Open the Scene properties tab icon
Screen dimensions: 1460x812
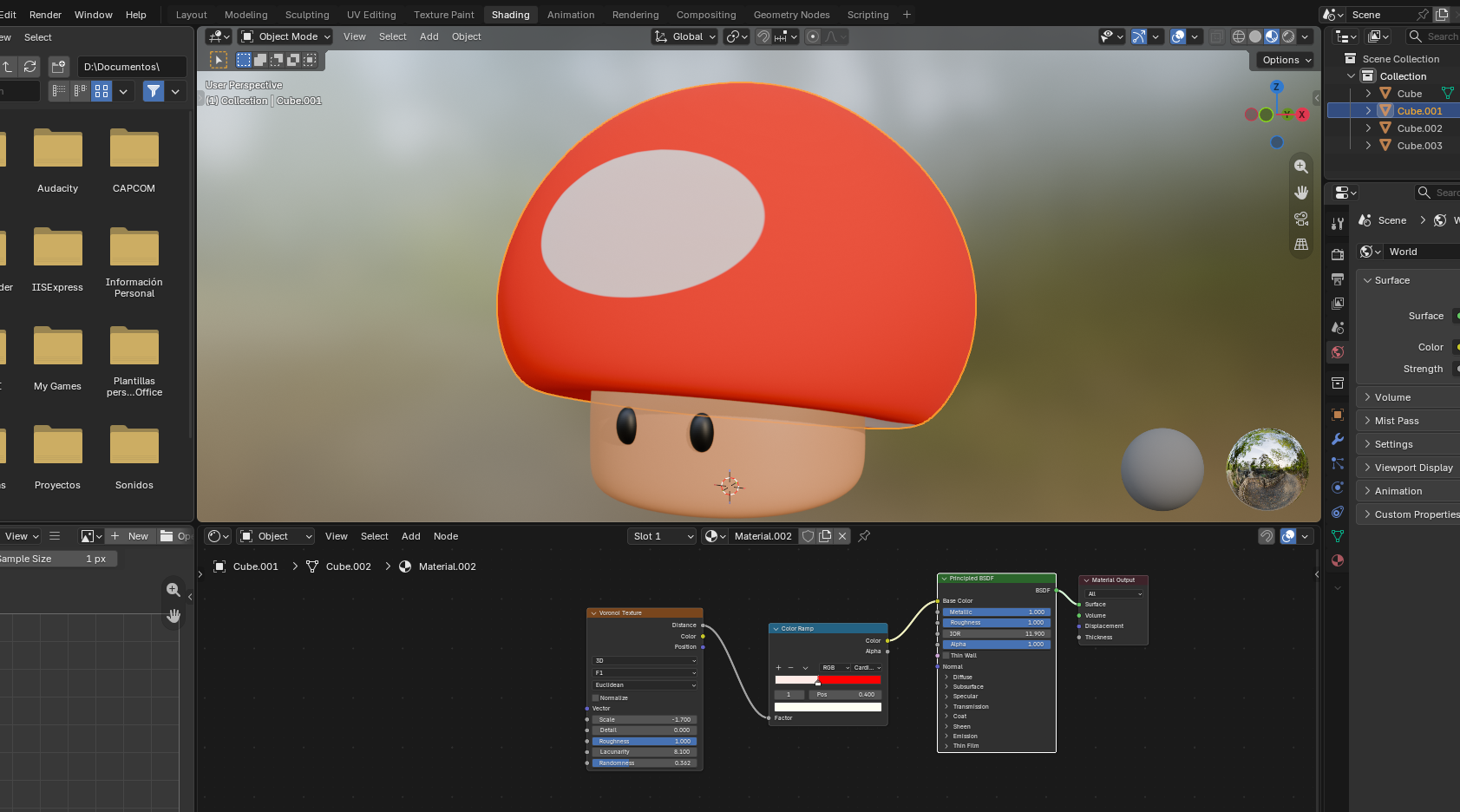pos(1338,328)
